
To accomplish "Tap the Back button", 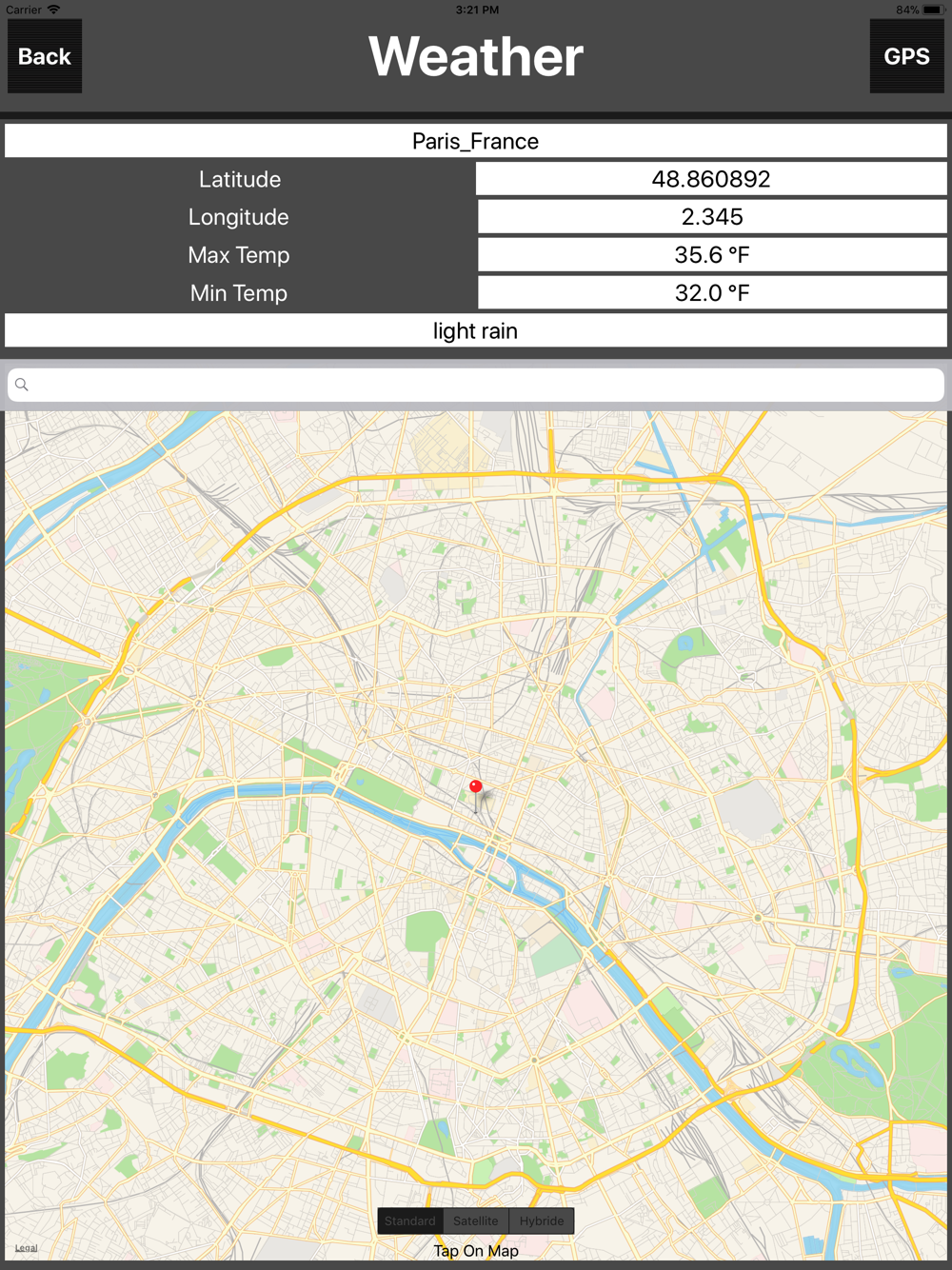I will [45, 56].
